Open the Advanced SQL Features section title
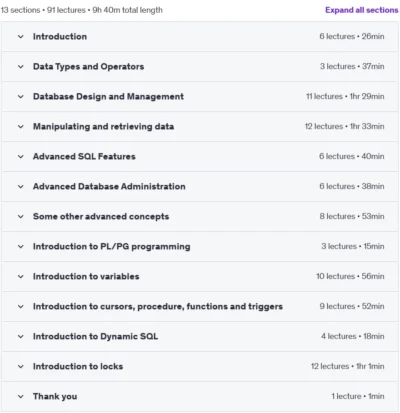Viewport: 400px width, 413px height. tap(84, 156)
